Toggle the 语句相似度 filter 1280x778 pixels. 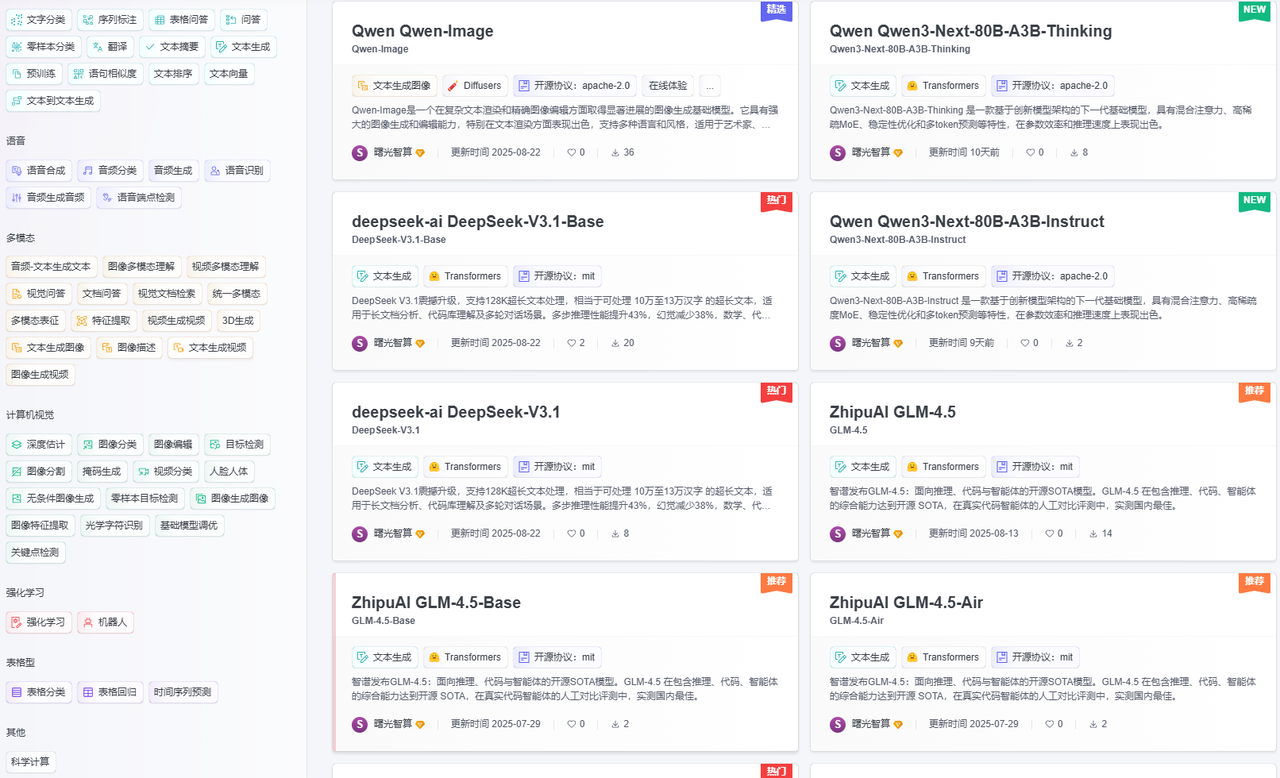click(x=105, y=73)
